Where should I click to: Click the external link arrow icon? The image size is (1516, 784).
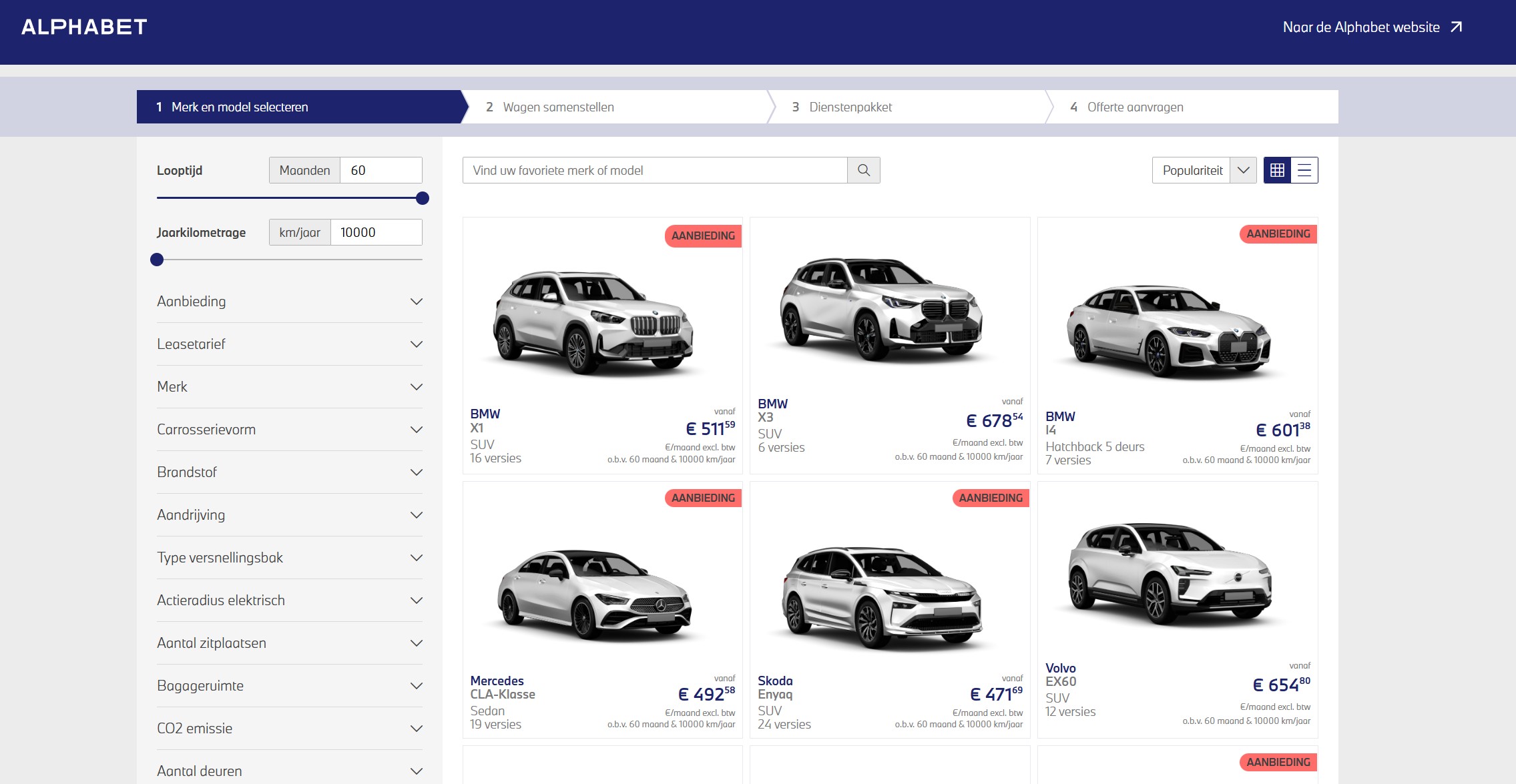click(1457, 27)
